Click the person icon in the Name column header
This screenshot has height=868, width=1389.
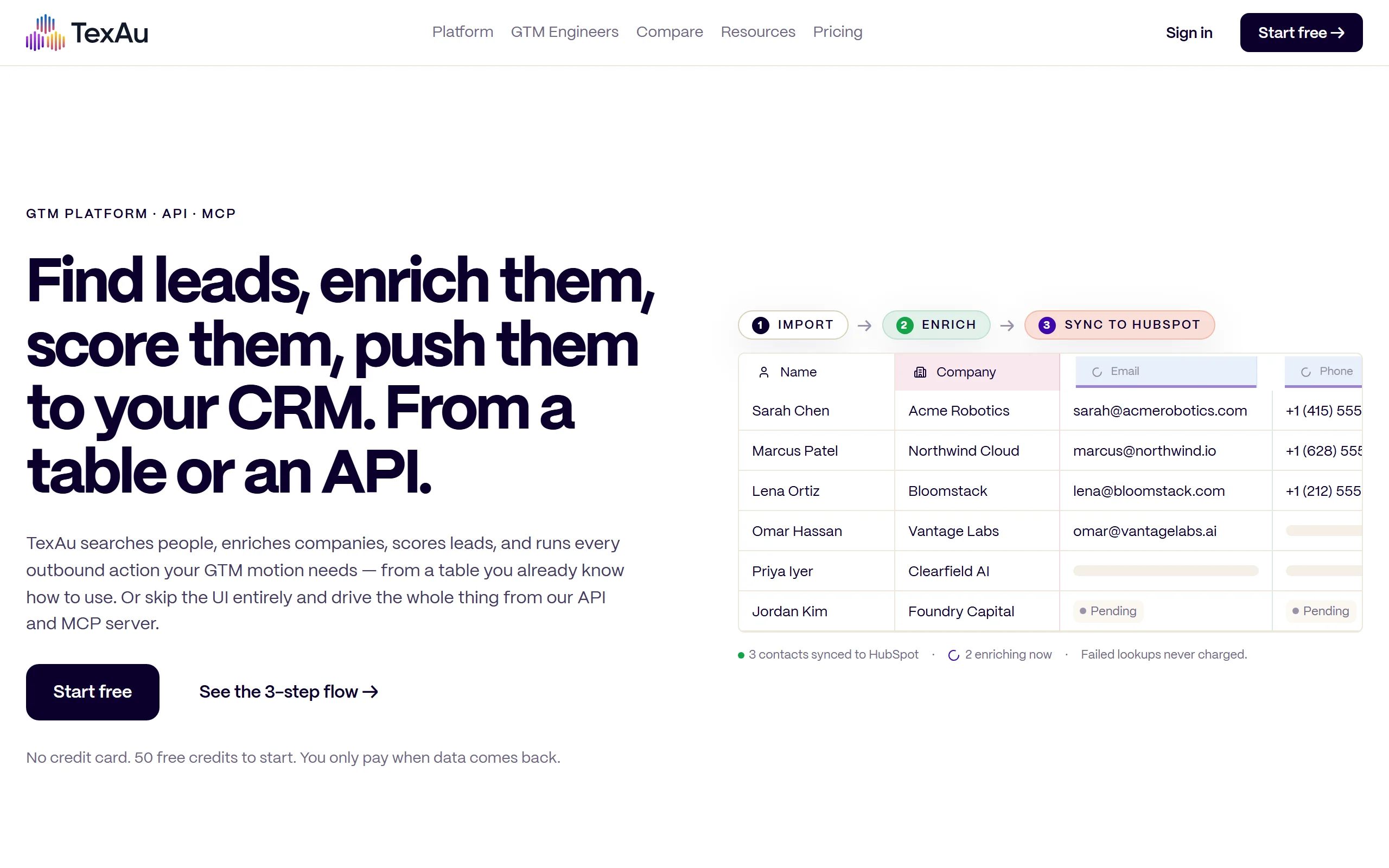(x=763, y=372)
